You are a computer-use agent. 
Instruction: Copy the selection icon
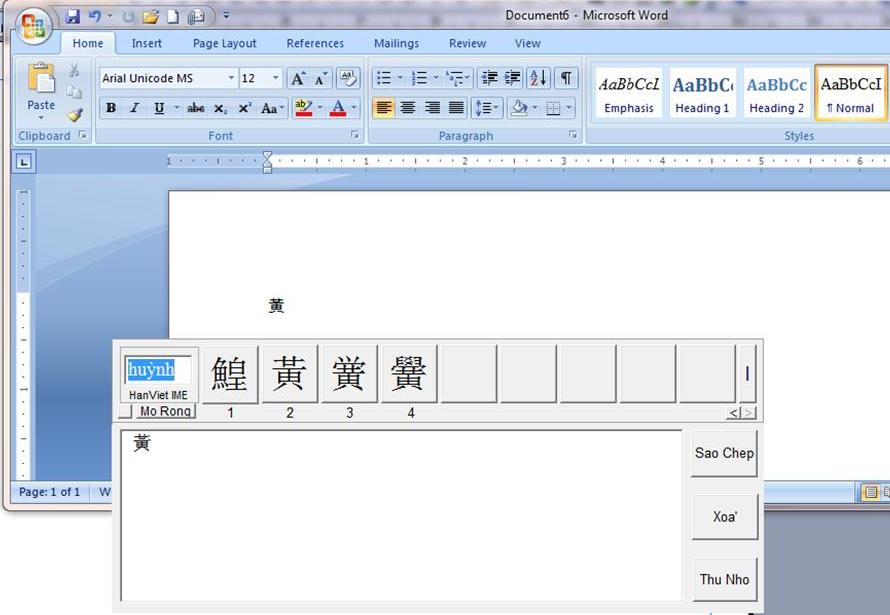click(74, 92)
